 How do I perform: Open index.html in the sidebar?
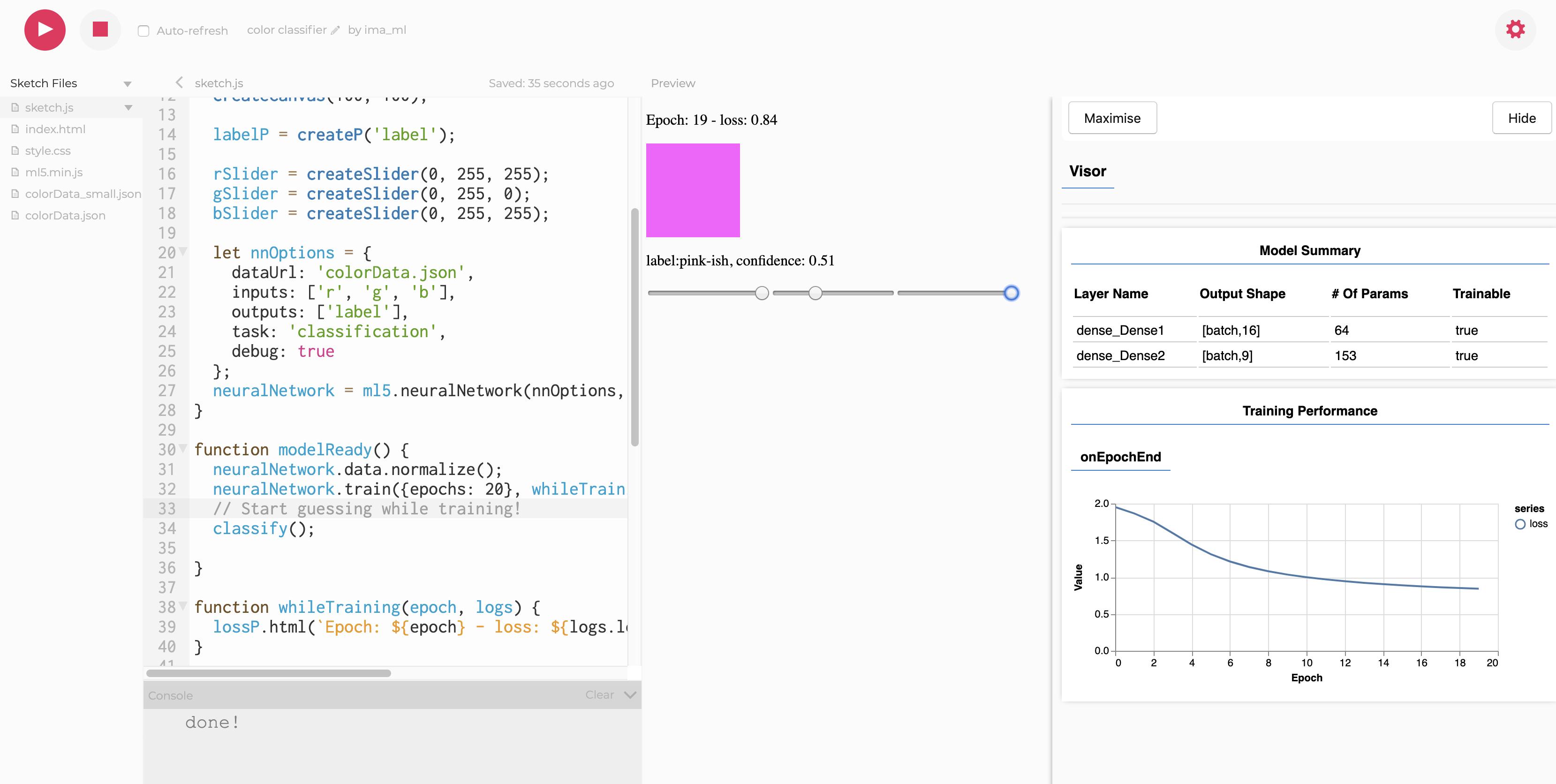(x=55, y=129)
